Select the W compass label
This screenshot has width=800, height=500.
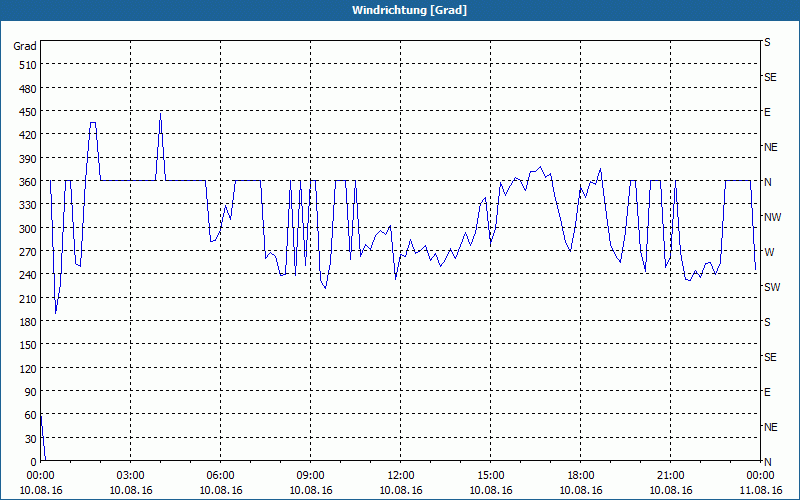(x=769, y=252)
